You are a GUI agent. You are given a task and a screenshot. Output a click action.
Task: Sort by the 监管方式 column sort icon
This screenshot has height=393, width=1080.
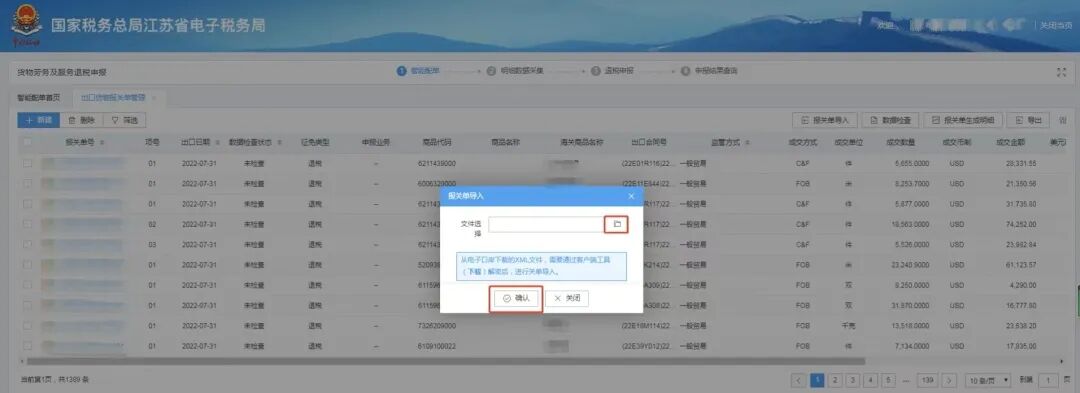pyautogui.click(x=747, y=142)
